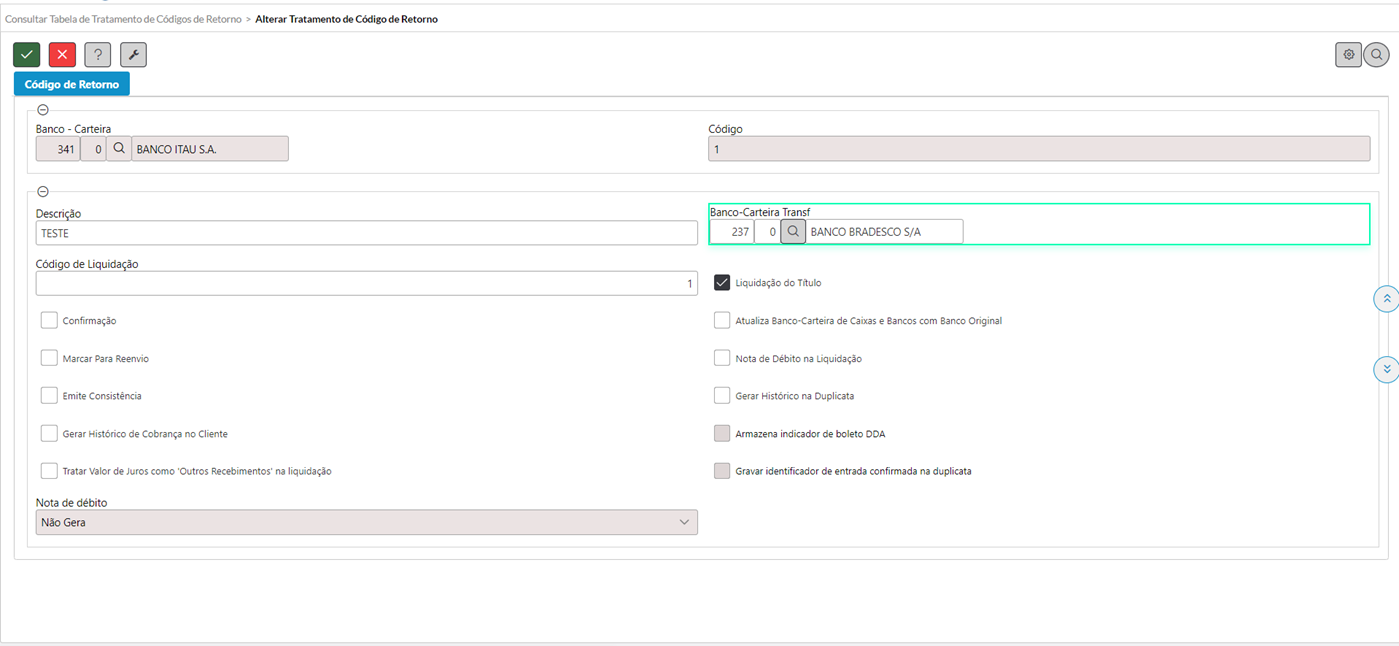Click the lookup magnifier beside Banco Itau

pos(118,148)
